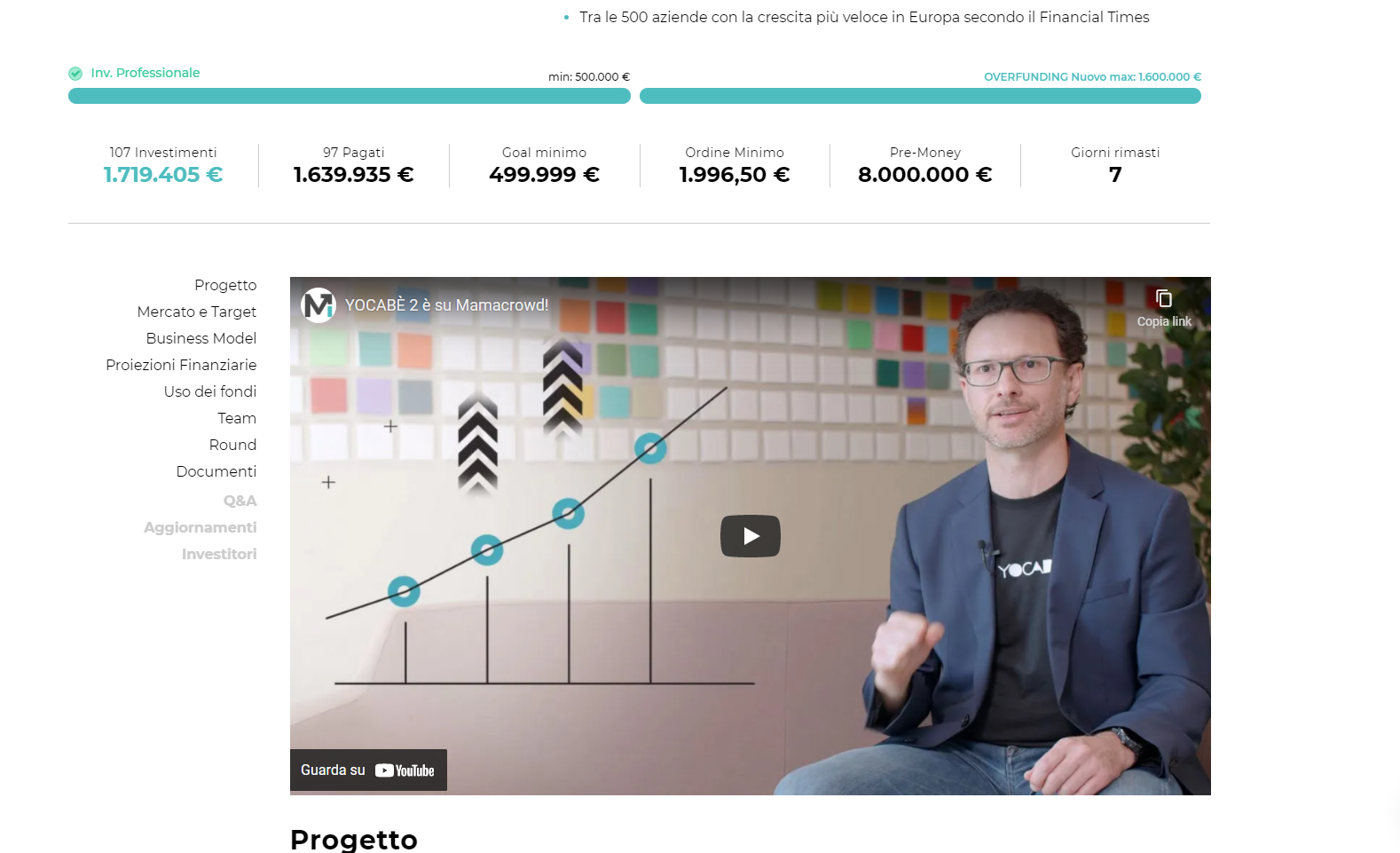Screen dimensions: 1400x853
Task: Jump to Mercato e Target section
Action: (x=197, y=312)
